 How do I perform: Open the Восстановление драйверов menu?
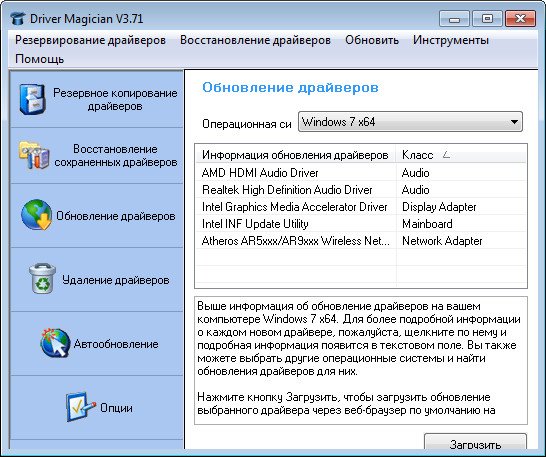point(255,40)
